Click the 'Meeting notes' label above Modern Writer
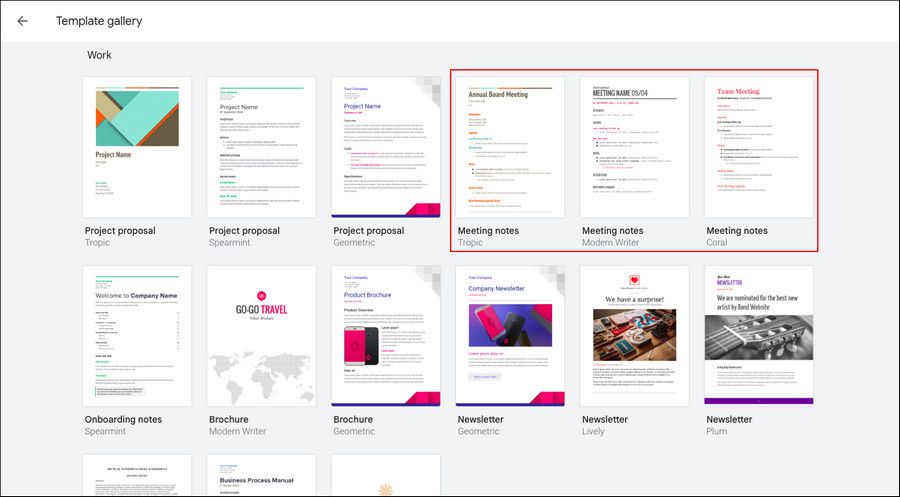 612,231
